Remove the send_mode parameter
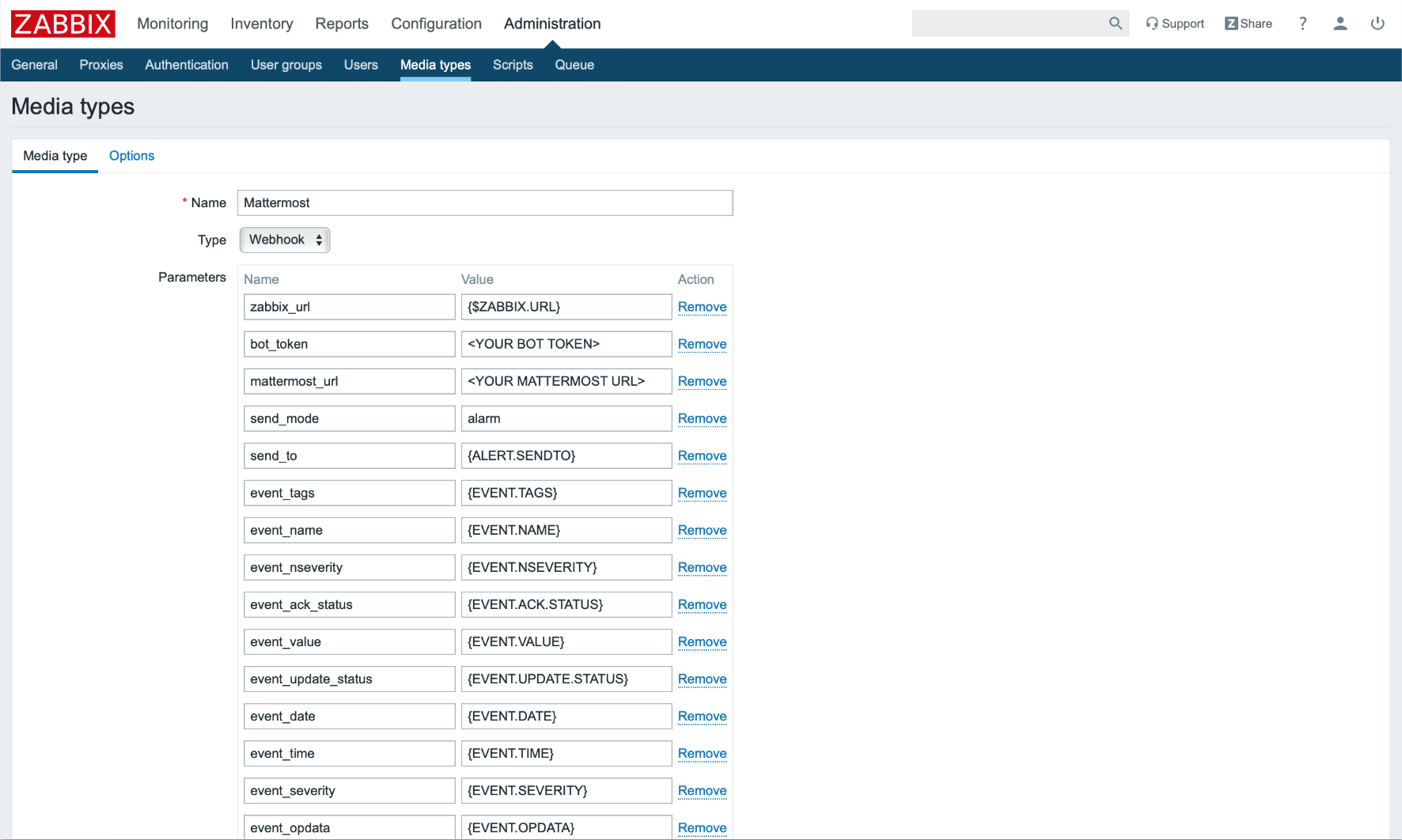1402x840 pixels. (702, 418)
